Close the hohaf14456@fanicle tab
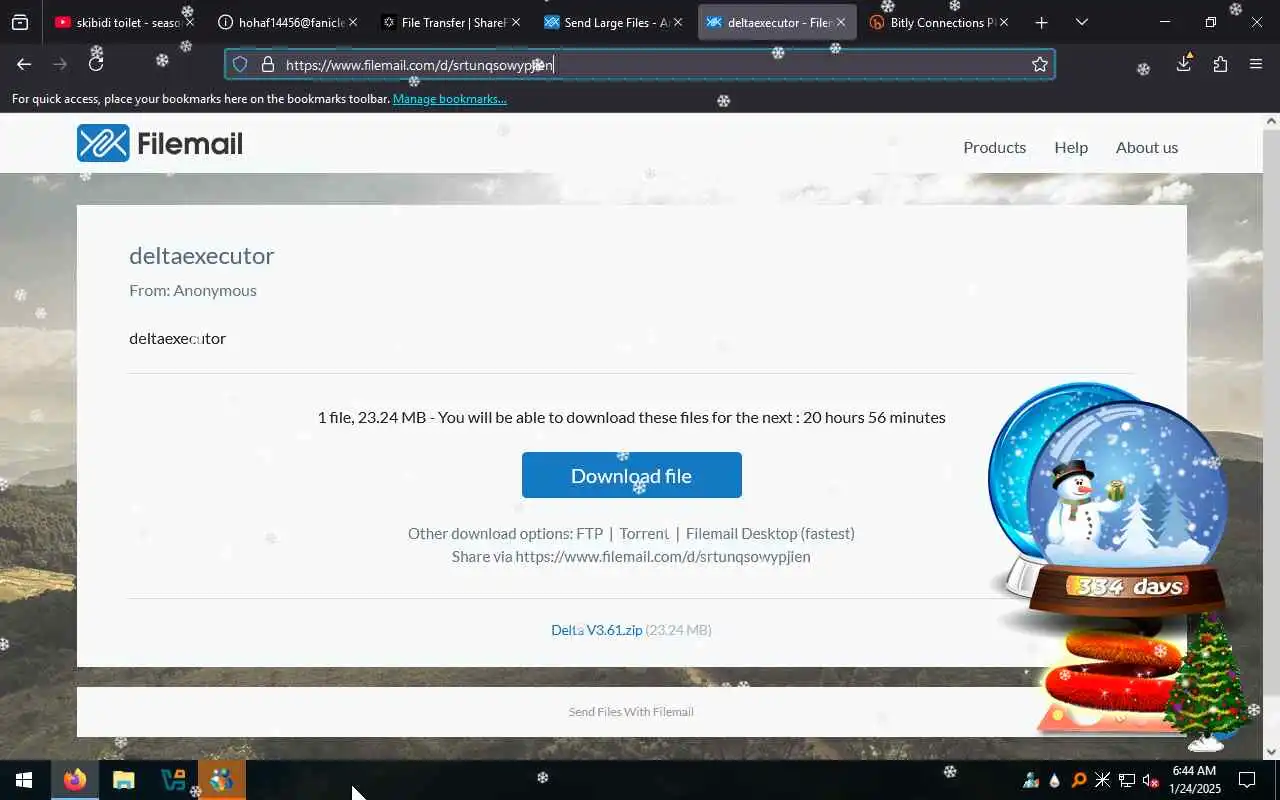 click(352, 22)
